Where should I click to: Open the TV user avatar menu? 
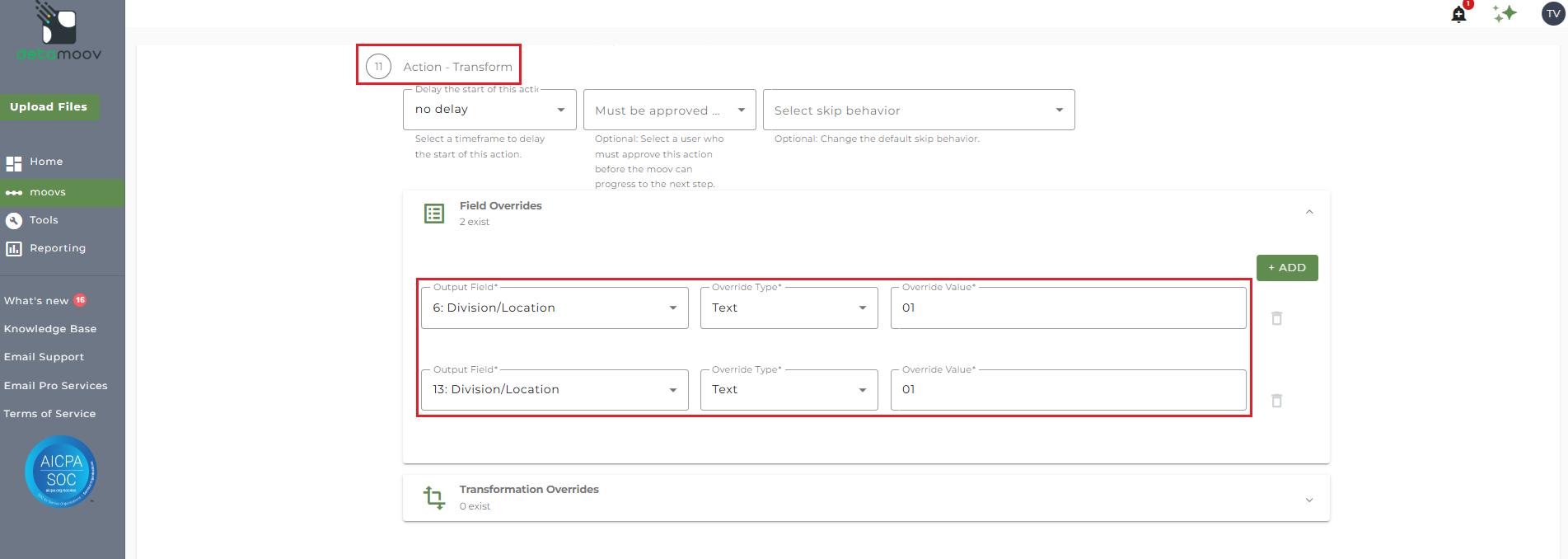[1553, 13]
